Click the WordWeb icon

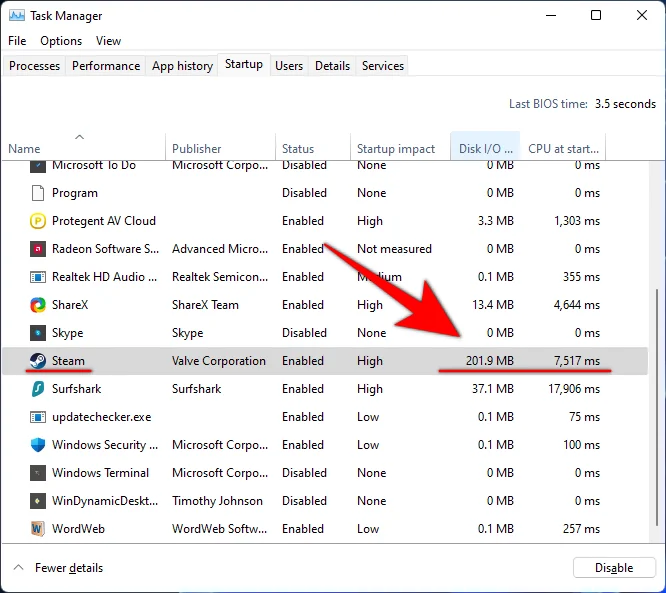click(x=38, y=529)
